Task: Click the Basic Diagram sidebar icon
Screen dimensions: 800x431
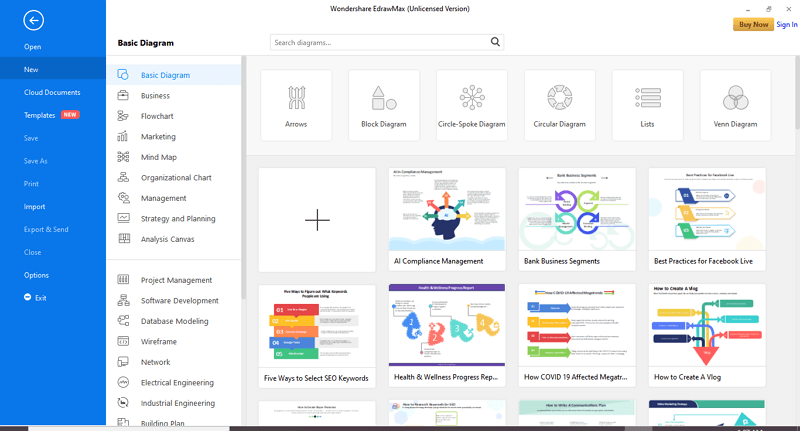Action: coord(123,74)
